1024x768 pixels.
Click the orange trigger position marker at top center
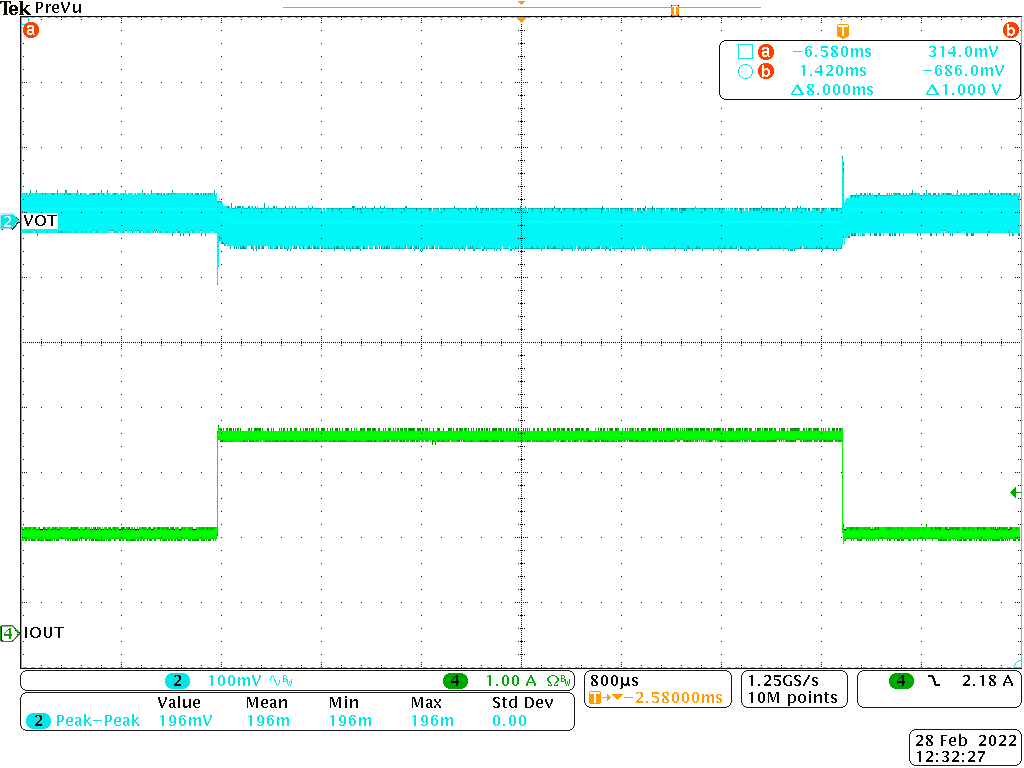(x=520, y=17)
